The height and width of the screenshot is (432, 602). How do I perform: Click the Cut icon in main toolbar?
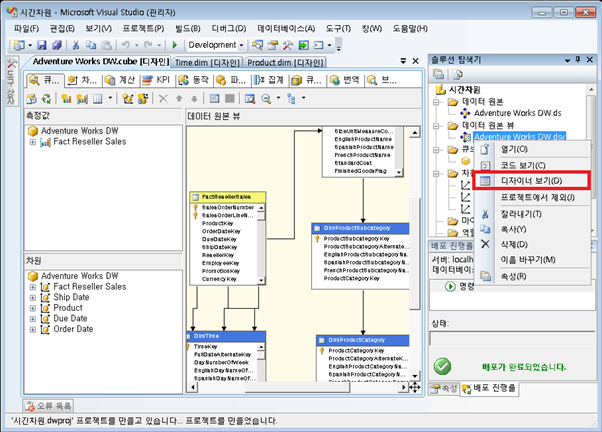pos(76,45)
